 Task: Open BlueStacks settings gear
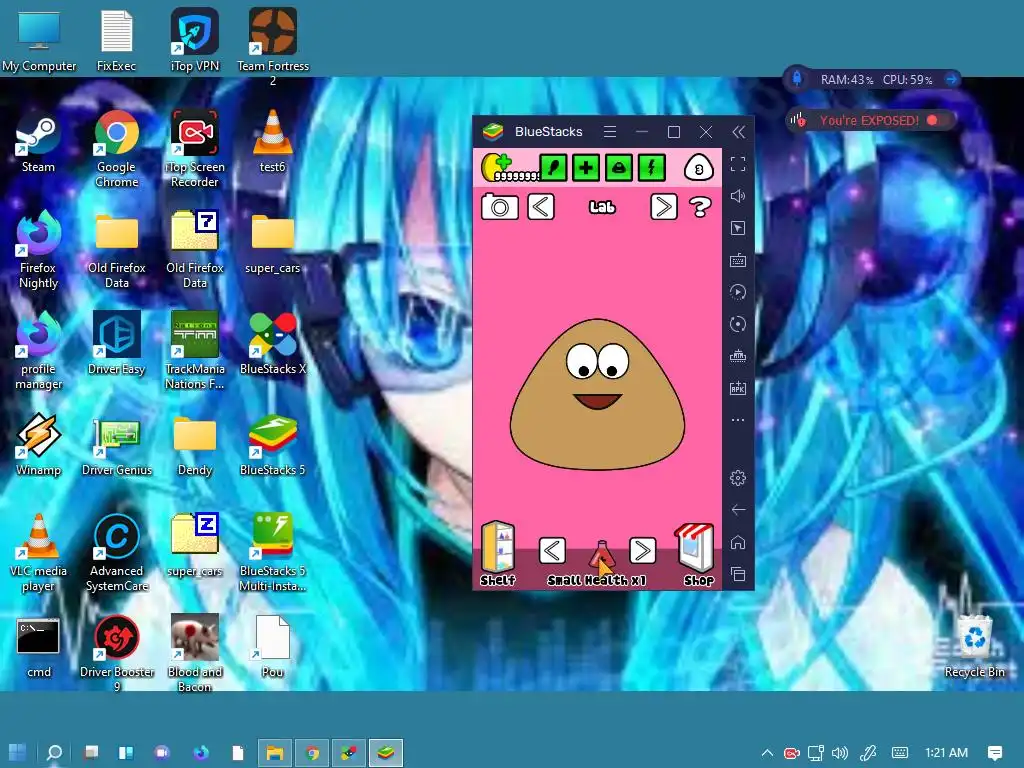point(738,478)
